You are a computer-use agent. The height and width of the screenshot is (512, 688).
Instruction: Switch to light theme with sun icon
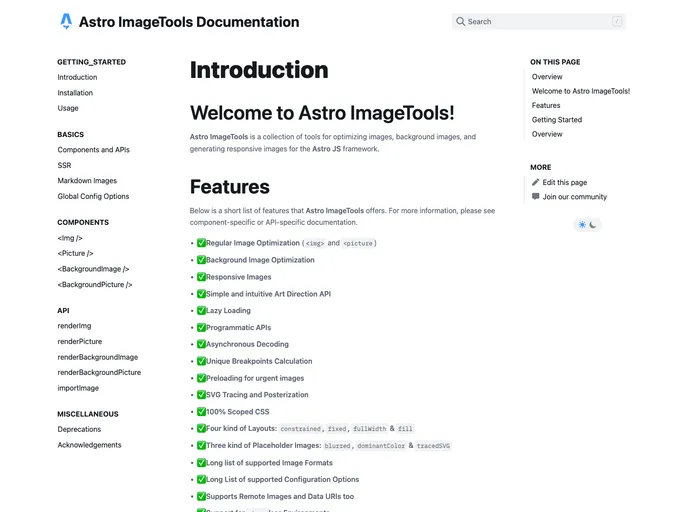[582, 225]
